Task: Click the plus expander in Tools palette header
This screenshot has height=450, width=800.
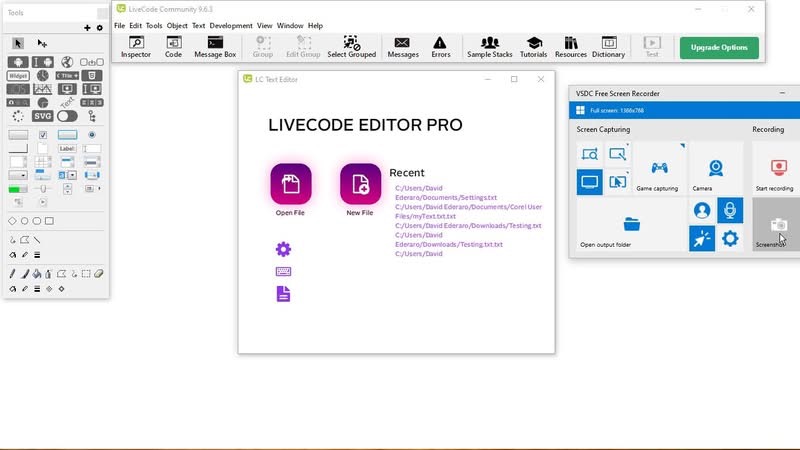Action: pos(87,28)
